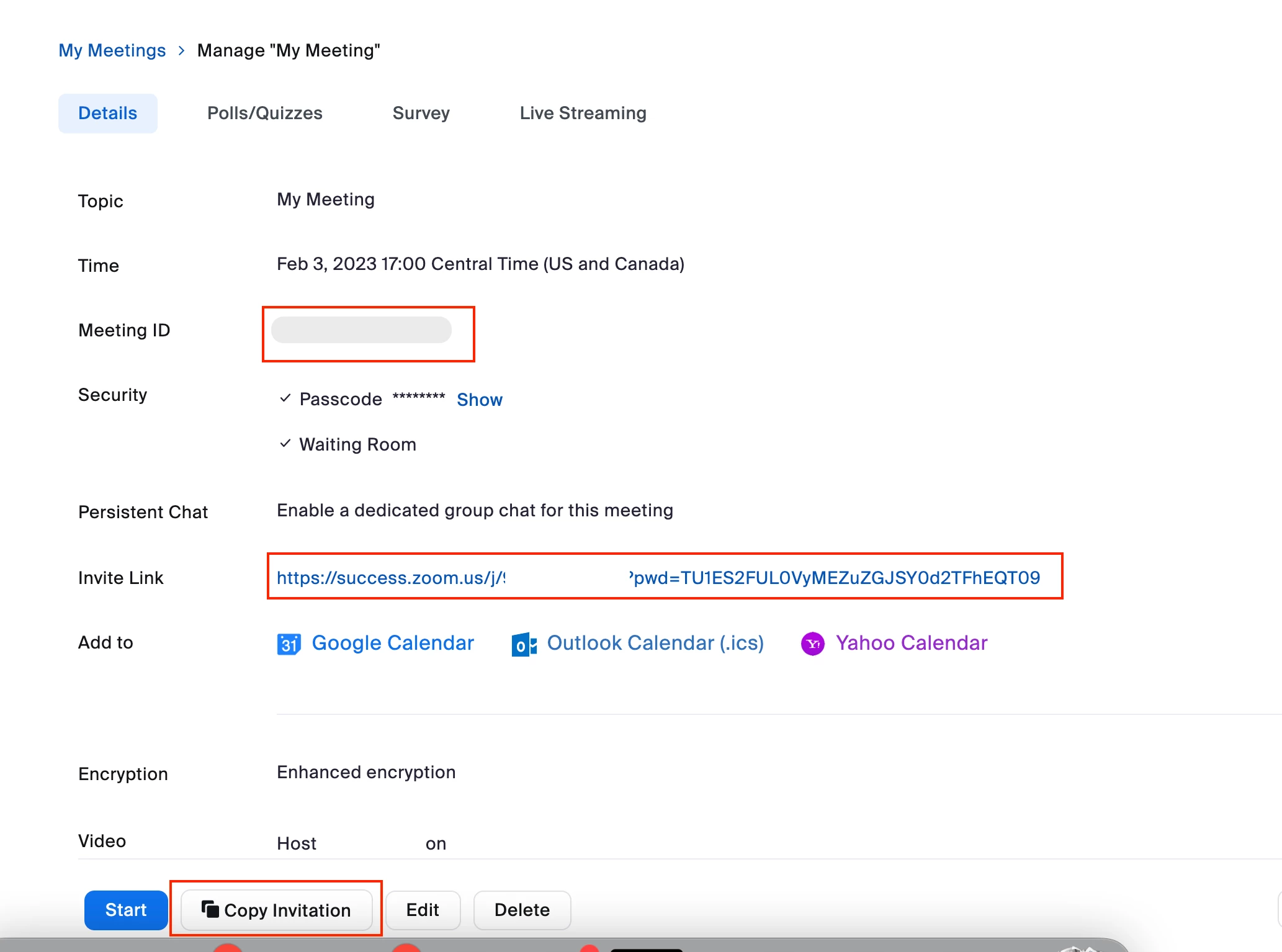
Task: Go back to My Meetings
Action: click(112, 50)
